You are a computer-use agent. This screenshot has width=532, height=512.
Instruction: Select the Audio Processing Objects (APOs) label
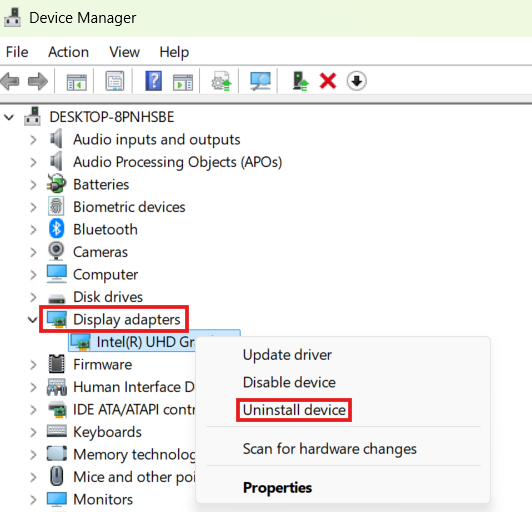(x=177, y=162)
